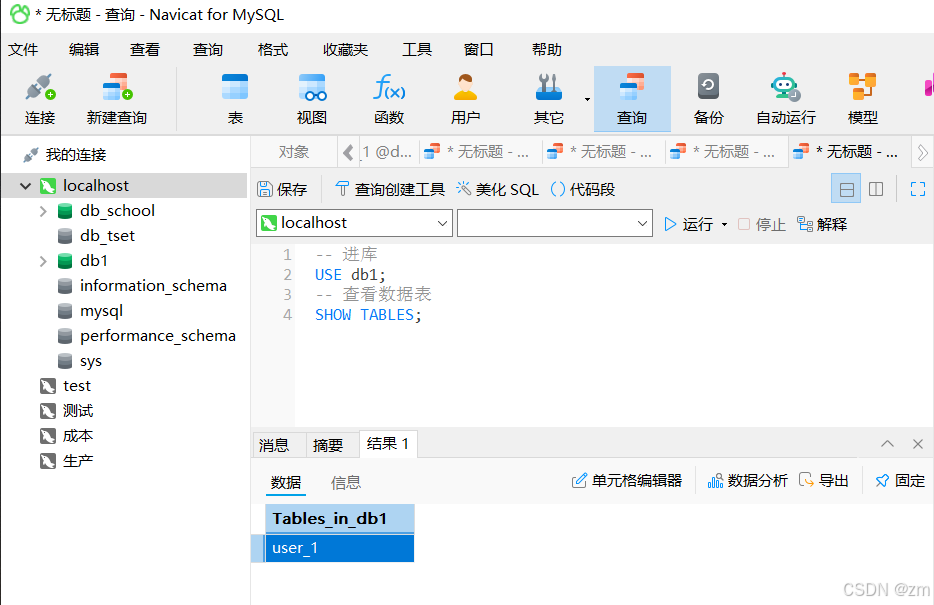Switch to the 消息 (Messages) tab
The image size is (934, 605).
pos(278,444)
